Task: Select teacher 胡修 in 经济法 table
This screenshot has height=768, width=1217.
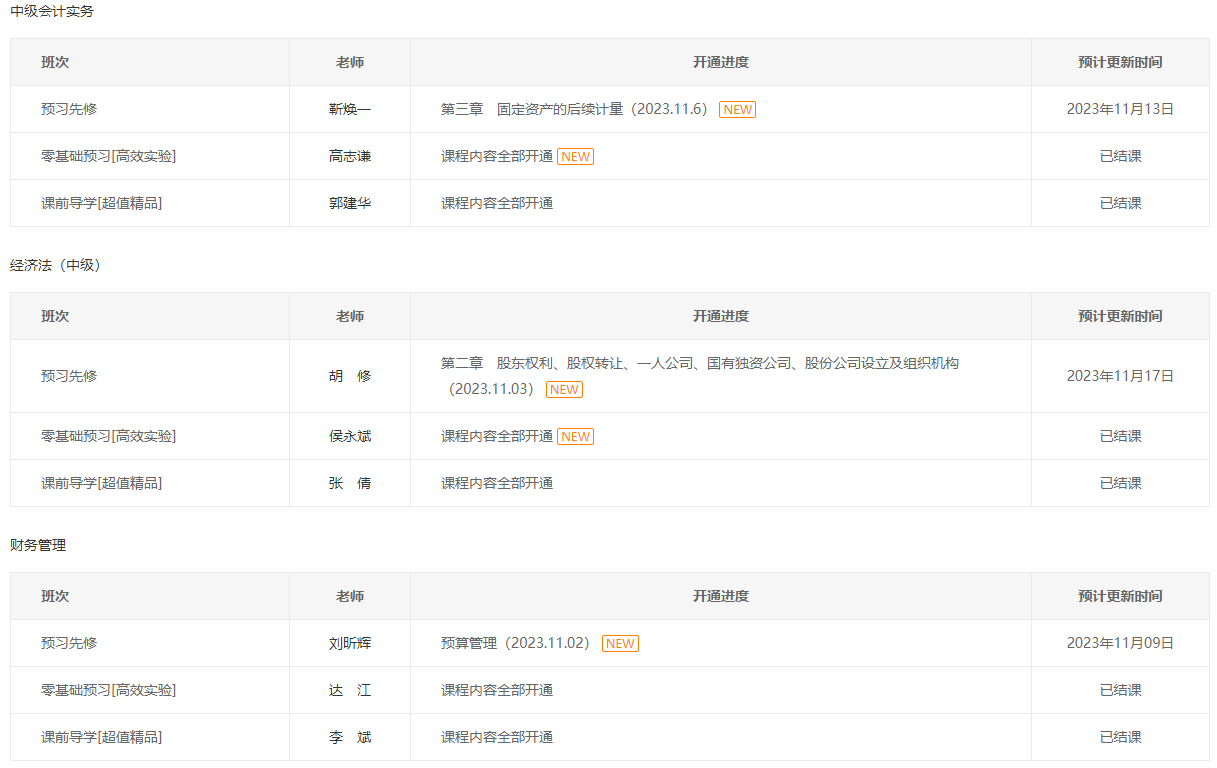Action: [350, 377]
